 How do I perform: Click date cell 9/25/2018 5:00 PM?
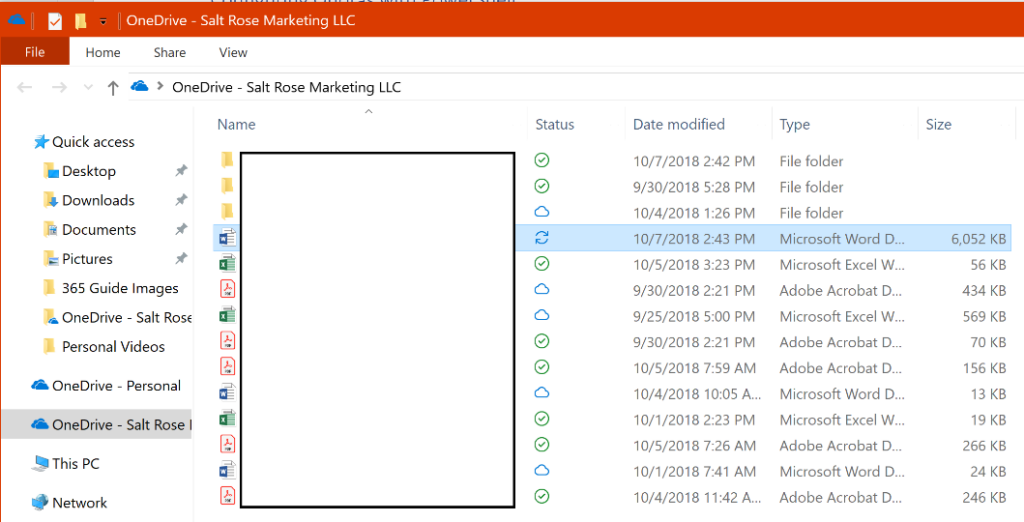(694, 316)
